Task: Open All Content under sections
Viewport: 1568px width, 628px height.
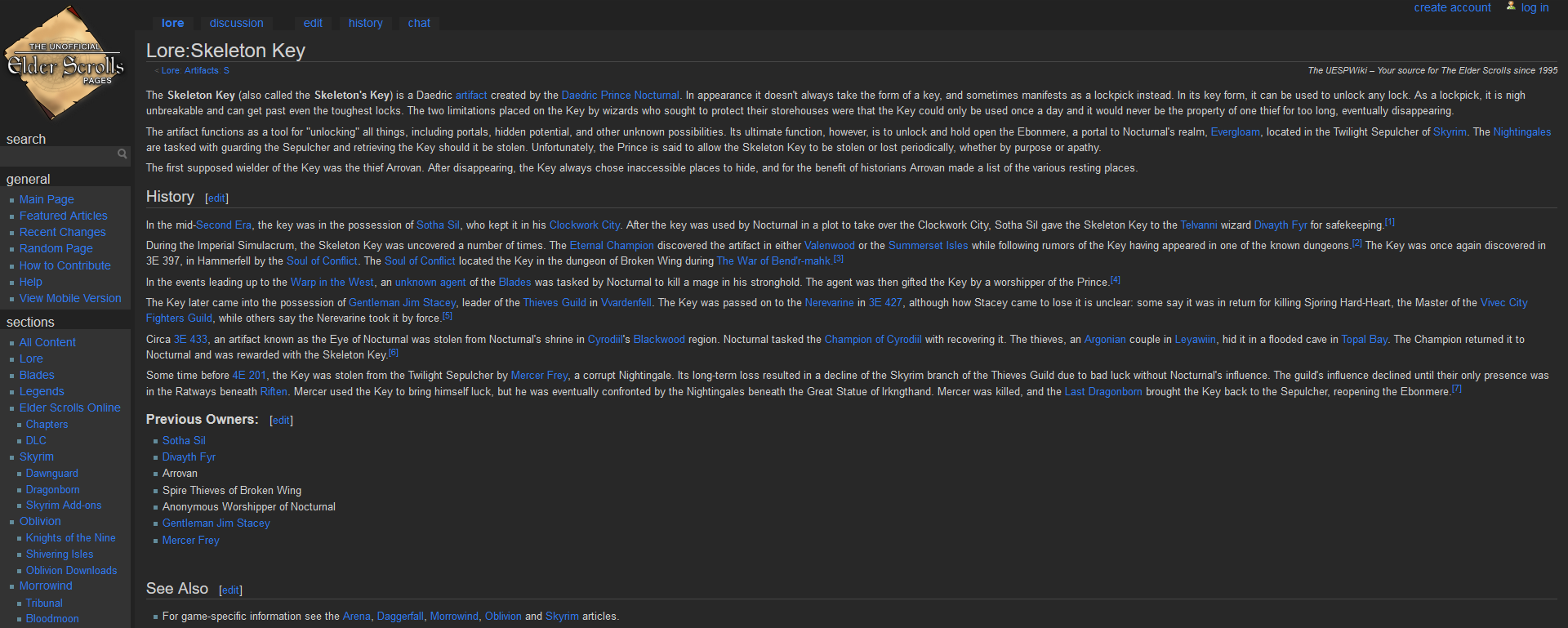Action: [47, 342]
